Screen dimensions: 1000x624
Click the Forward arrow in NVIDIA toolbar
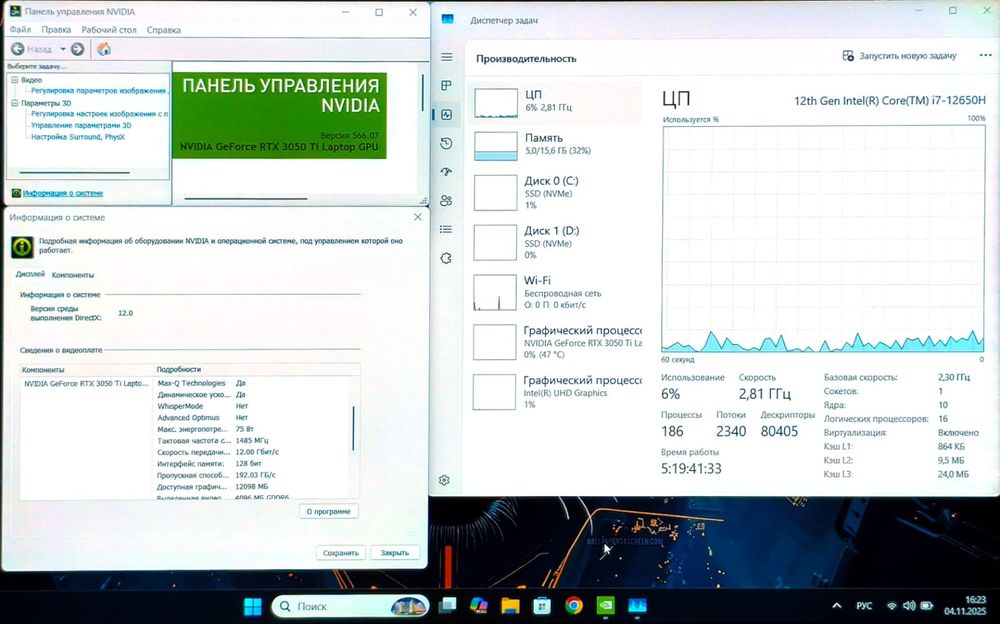[78, 49]
